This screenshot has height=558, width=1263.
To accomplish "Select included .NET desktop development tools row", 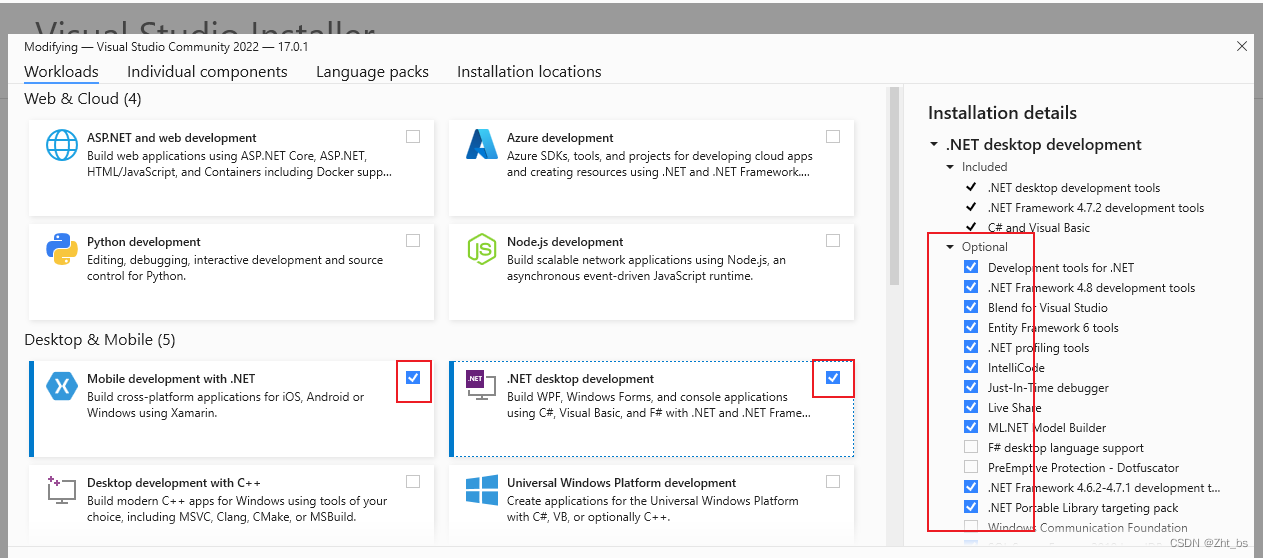I will point(1074,188).
